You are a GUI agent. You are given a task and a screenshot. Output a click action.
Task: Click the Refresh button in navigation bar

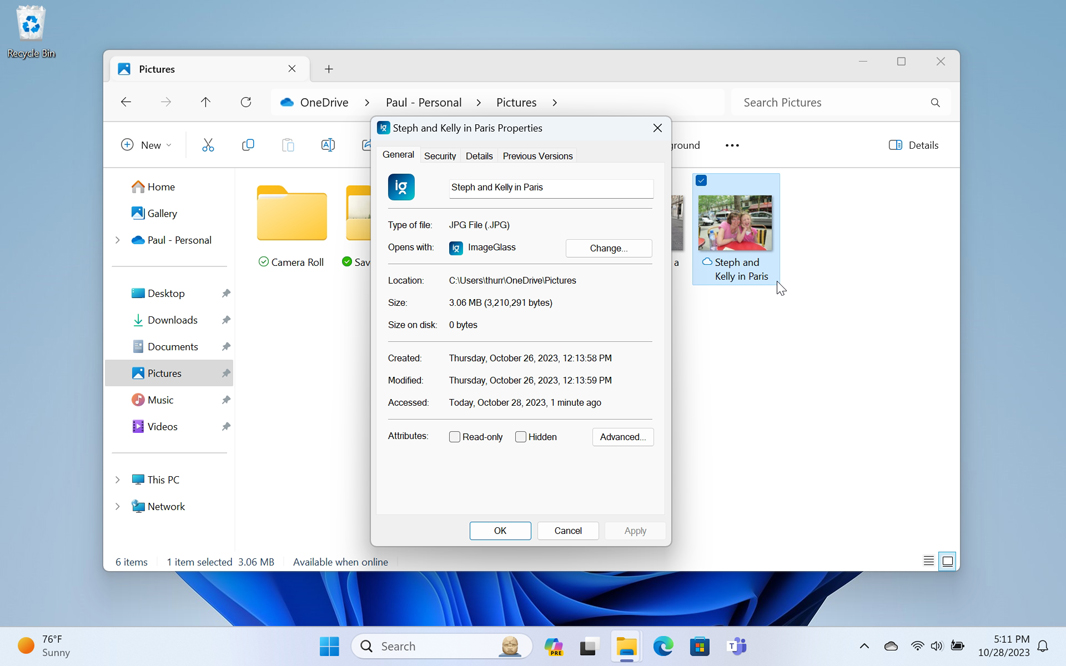246,102
